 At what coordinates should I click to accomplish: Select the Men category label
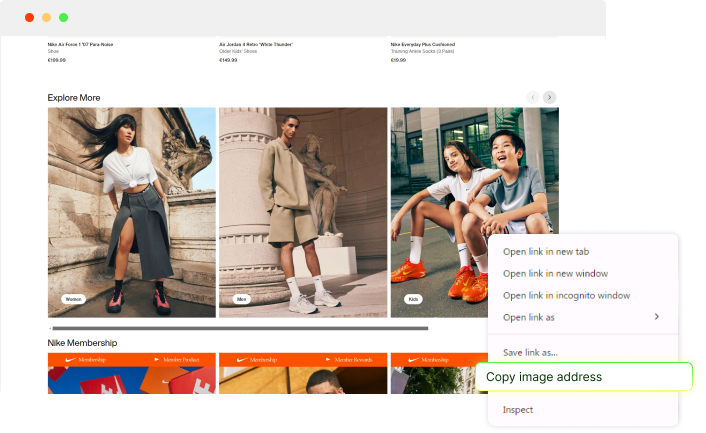click(x=242, y=299)
